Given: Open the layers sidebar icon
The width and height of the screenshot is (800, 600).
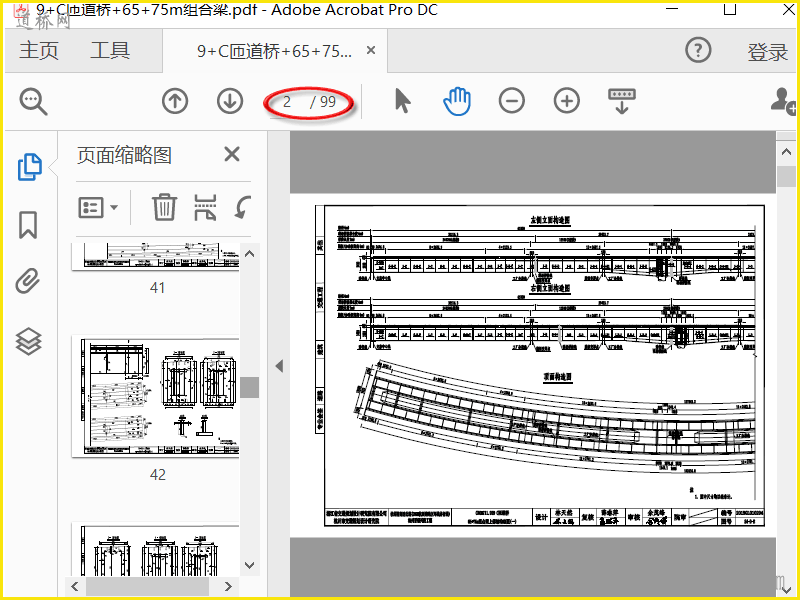Looking at the screenshot, I should coord(28,341).
